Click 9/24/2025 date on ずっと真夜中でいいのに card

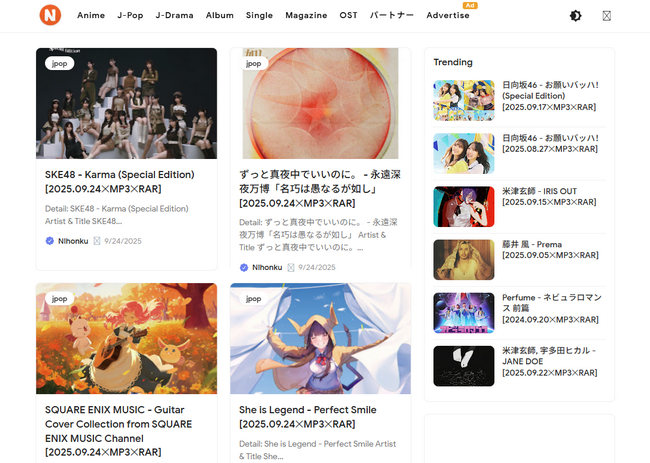(317, 267)
